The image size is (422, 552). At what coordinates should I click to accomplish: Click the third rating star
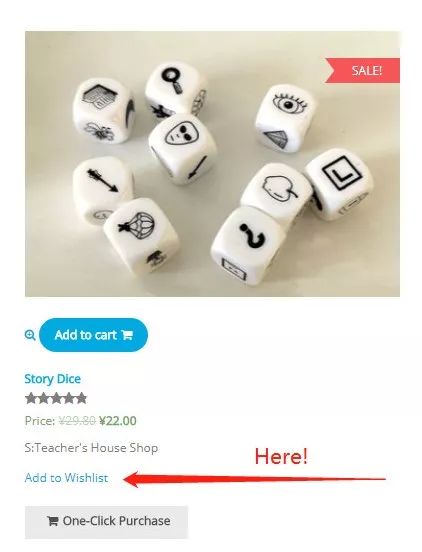click(x=56, y=399)
